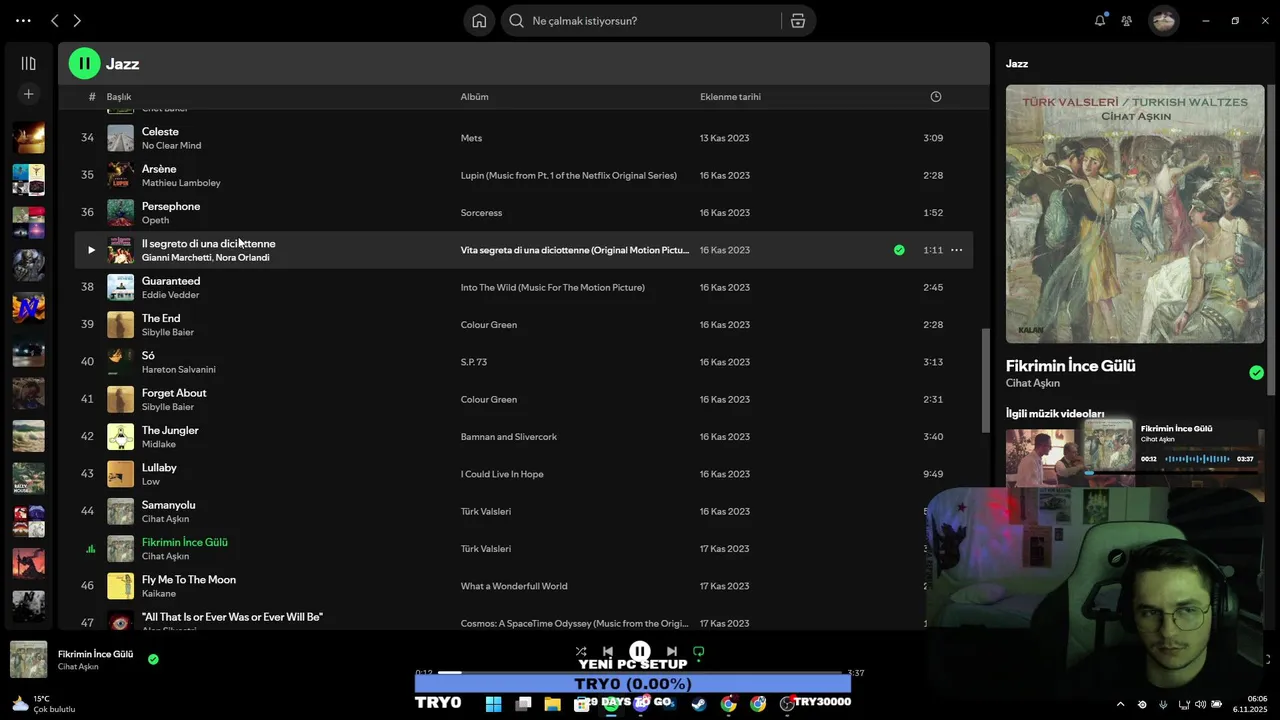The height and width of the screenshot is (720, 1280).
Task: Select track Persephone by Opeth
Action: (x=523, y=213)
